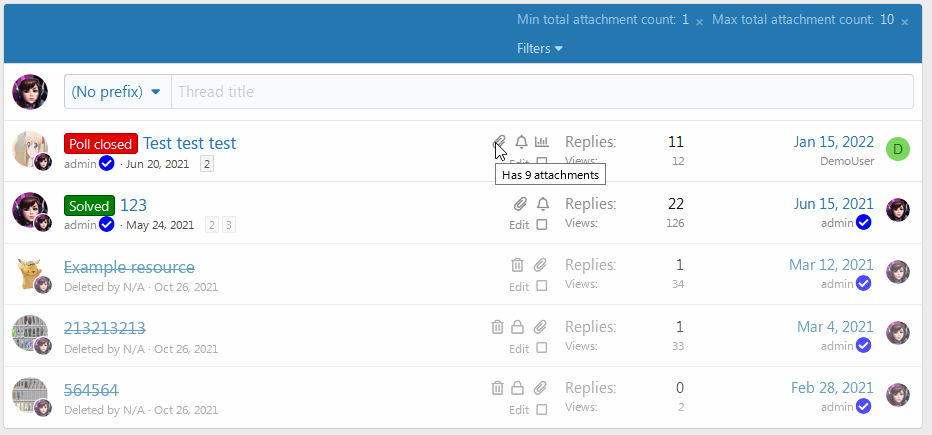Image resolution: width=932 pixels, height=435 pixels.
Task: Remove Max total attachment count filter
Action: pyautogui.click(x=905, y=22)
